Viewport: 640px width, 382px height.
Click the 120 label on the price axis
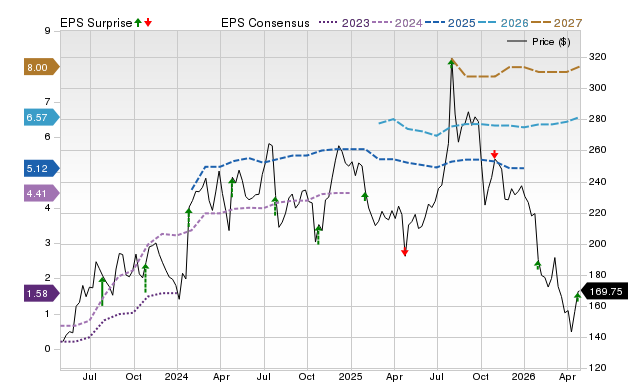click(x=598, y=368)
